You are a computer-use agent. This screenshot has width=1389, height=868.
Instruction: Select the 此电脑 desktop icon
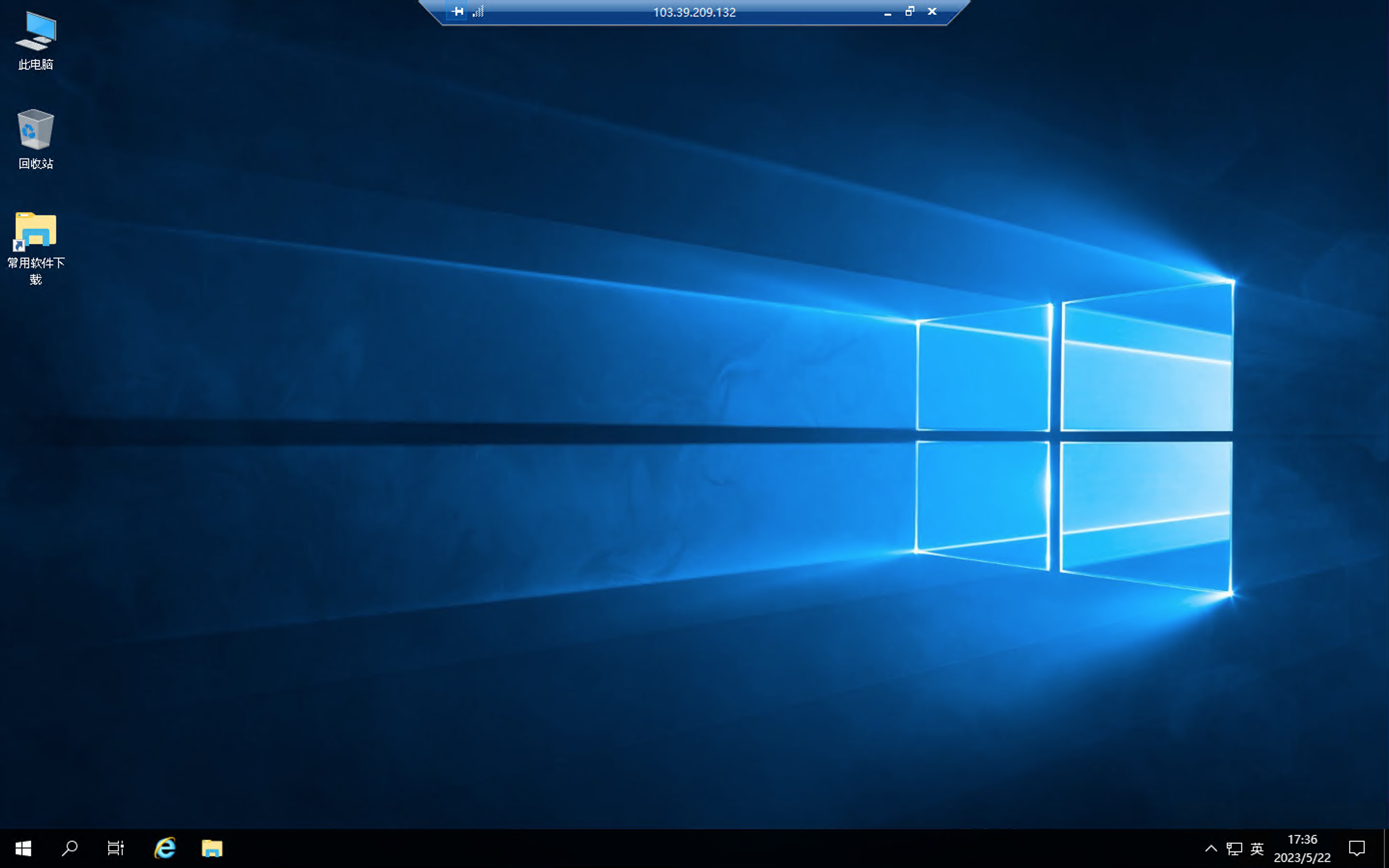coord(36,41)
